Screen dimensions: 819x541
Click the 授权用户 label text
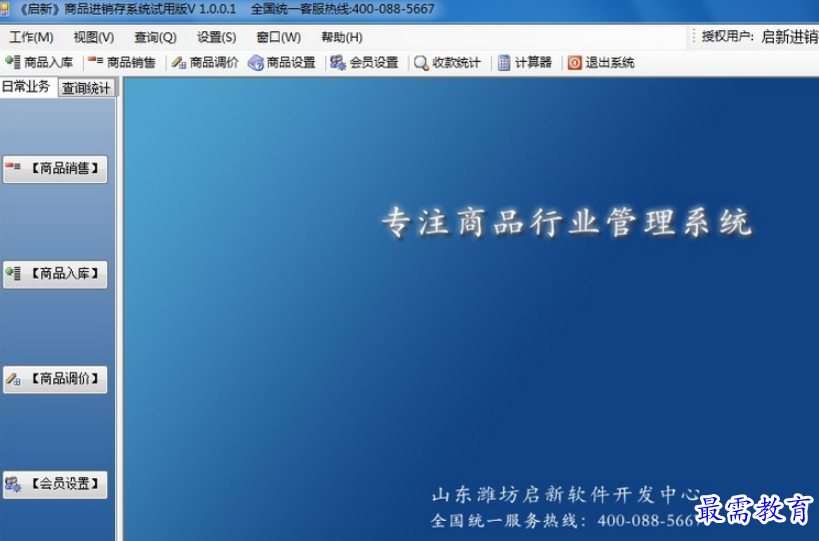pyautogui.click(x=728, y=37)
